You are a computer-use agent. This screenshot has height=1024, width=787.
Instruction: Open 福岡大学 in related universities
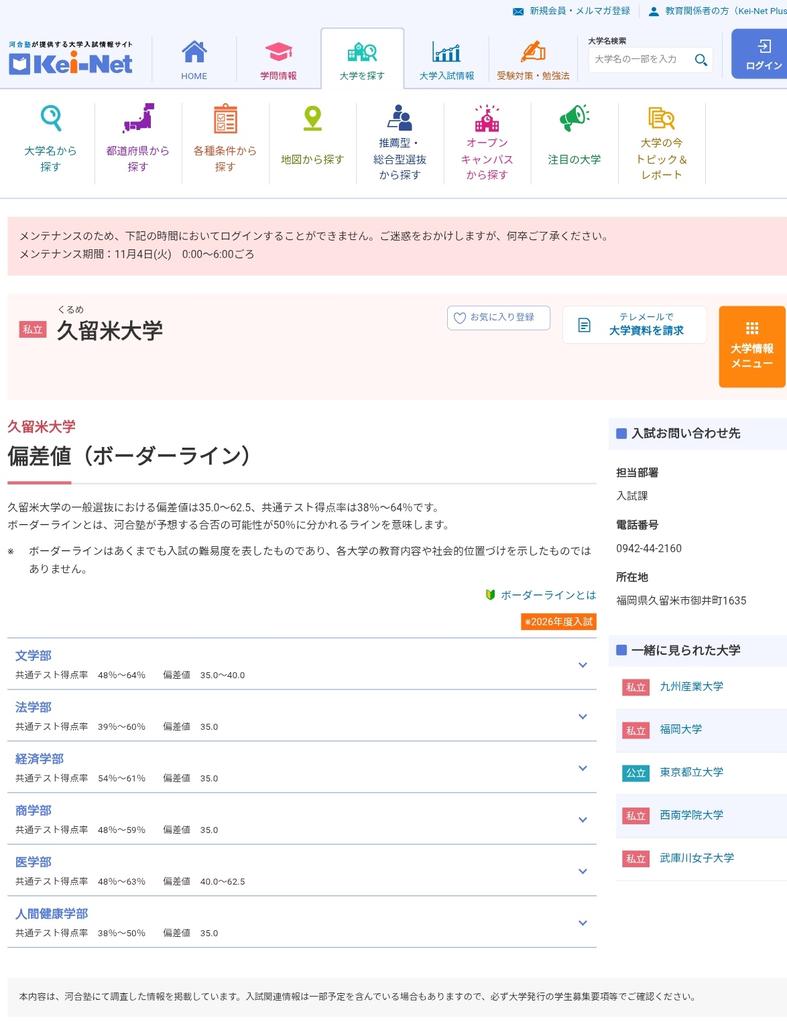point(681,729)
